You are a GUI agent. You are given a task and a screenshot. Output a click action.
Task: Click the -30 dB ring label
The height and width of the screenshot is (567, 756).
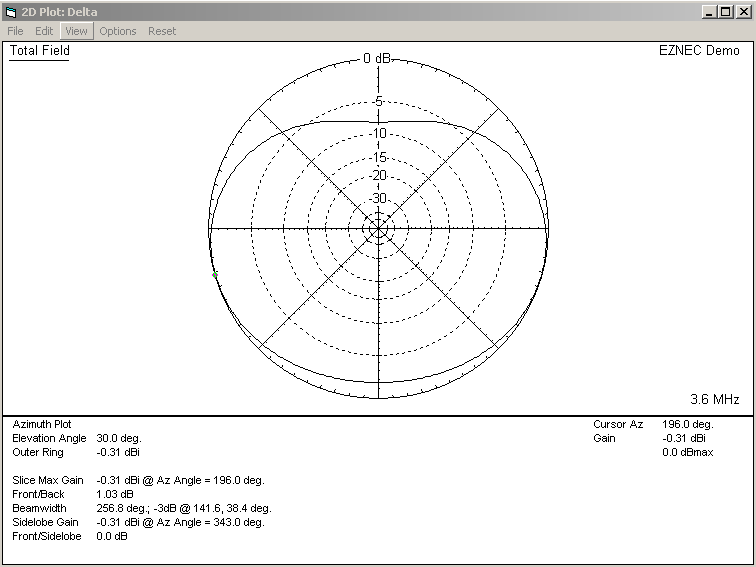pos(378,198)
